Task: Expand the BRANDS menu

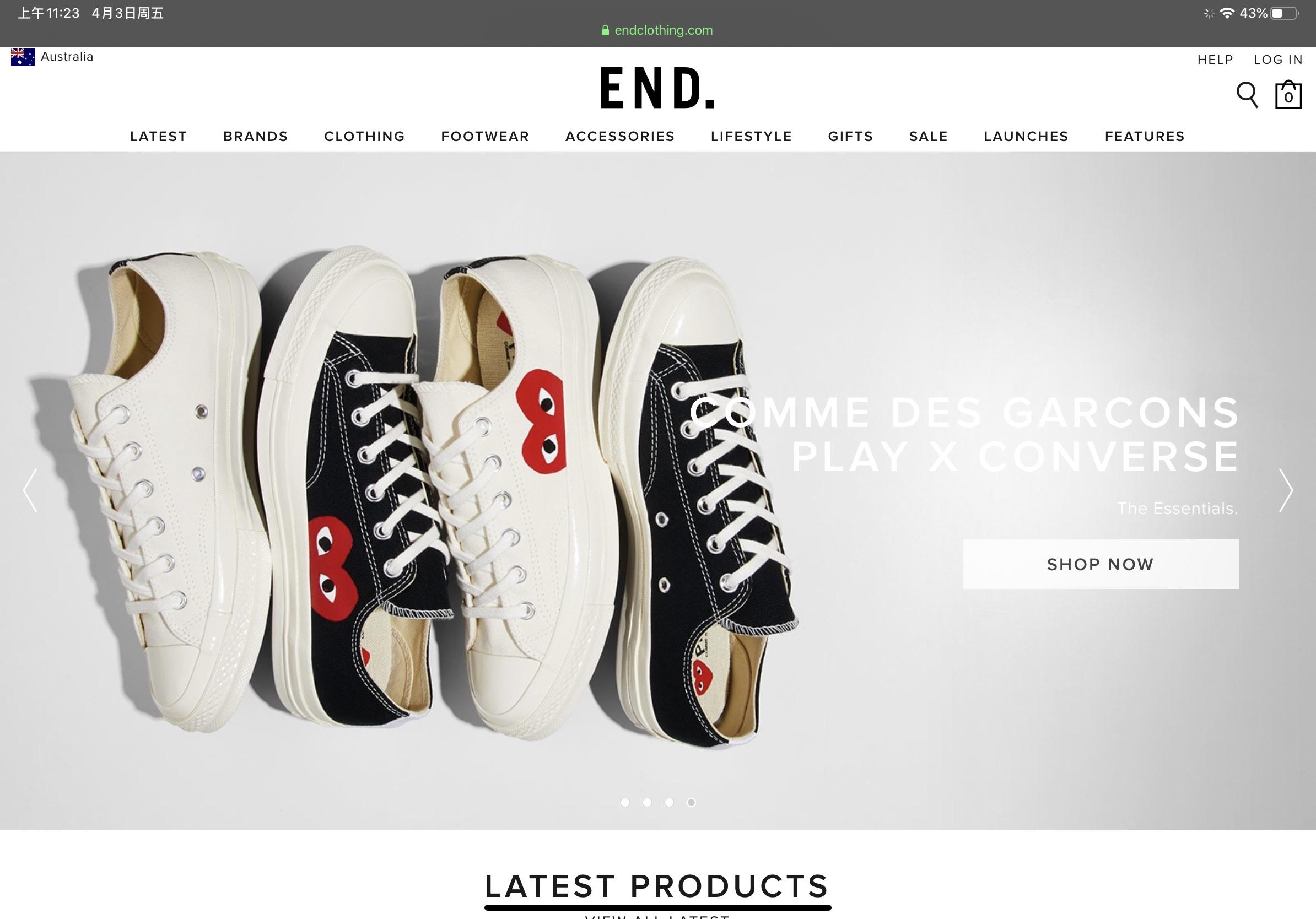Action: click(x=256, y=136)
